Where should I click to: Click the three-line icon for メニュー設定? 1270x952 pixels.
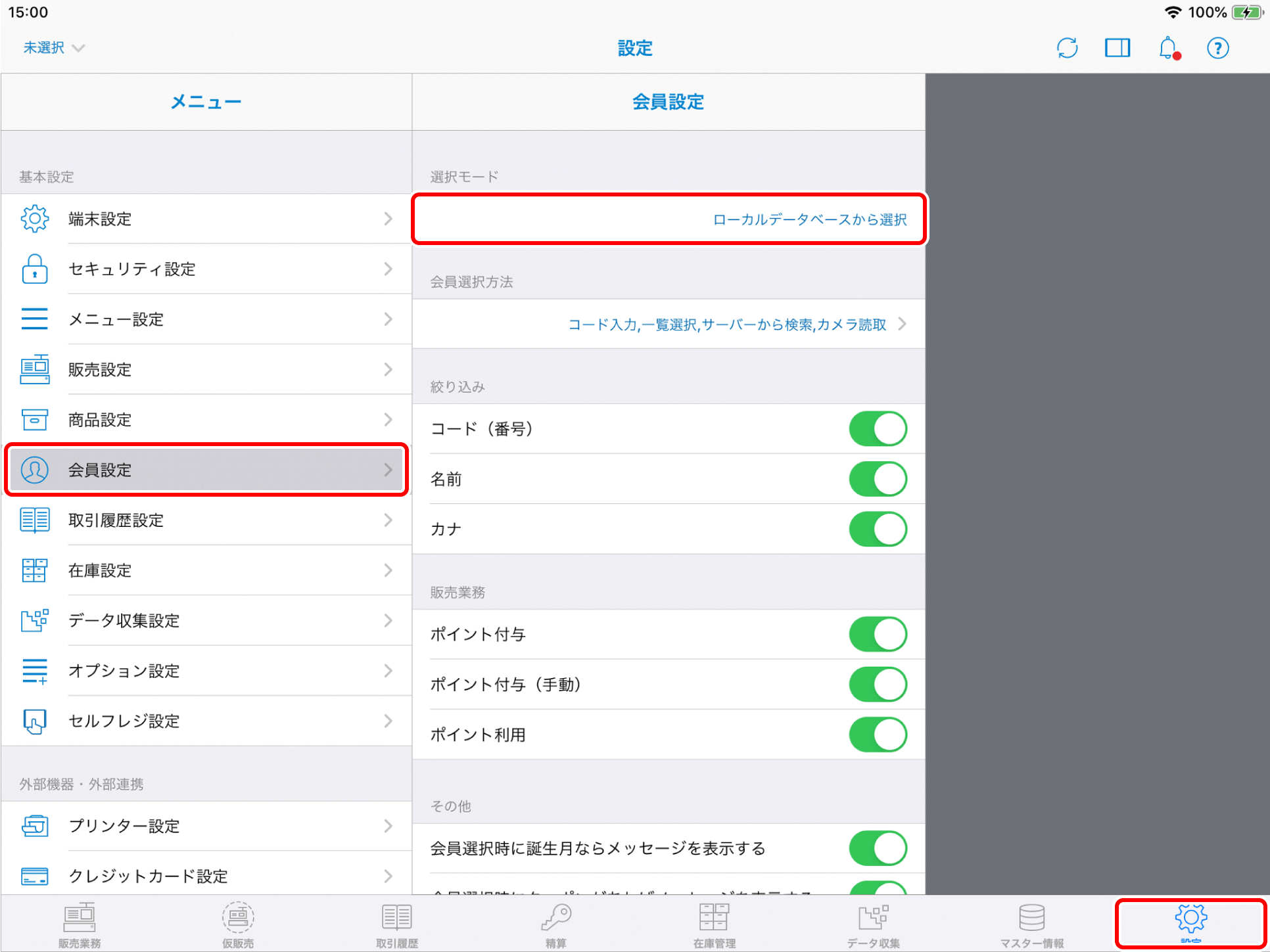click(x=35, y=319)
